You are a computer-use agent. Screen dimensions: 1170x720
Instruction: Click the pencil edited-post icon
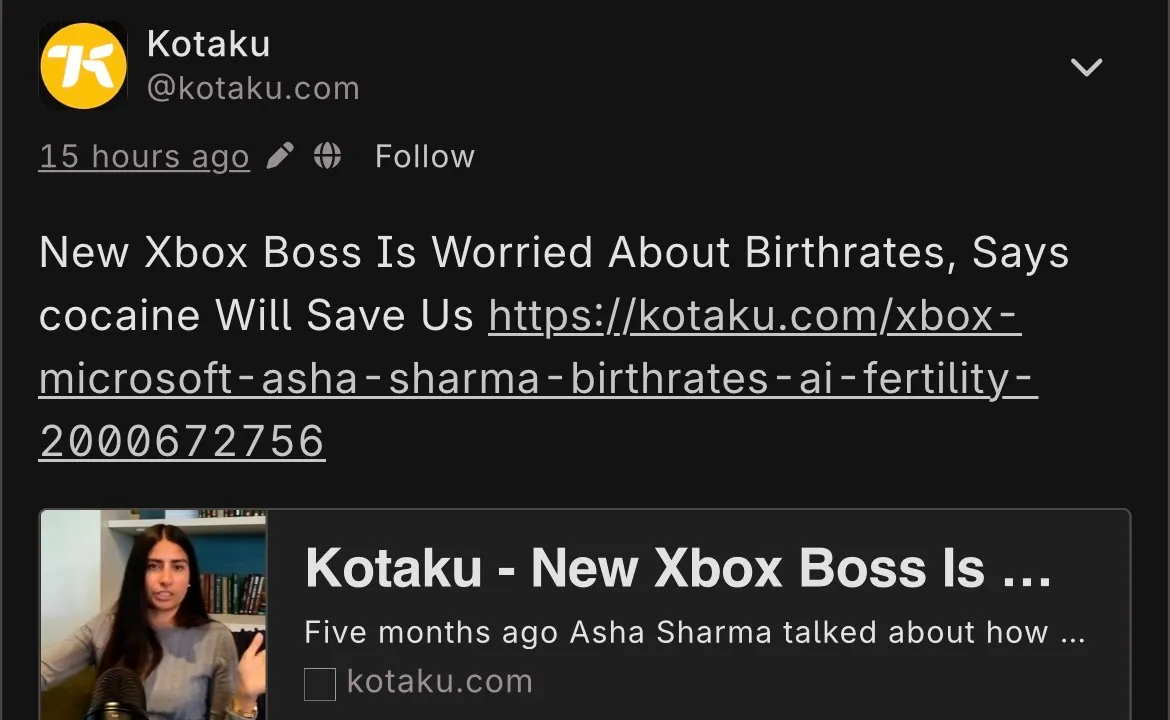281,156
